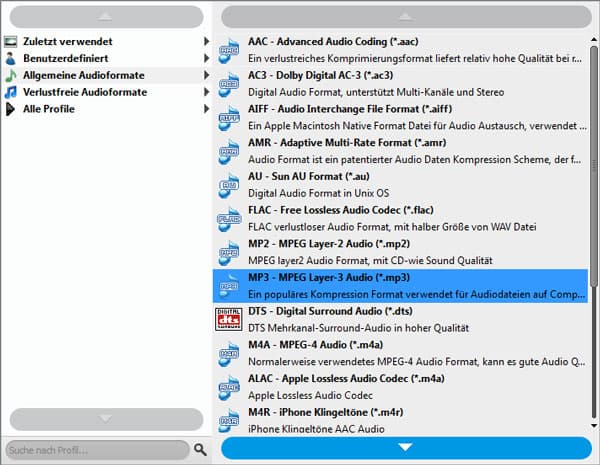
Task: Open the Benutzerdefiniert category
Action: [106, 58]
